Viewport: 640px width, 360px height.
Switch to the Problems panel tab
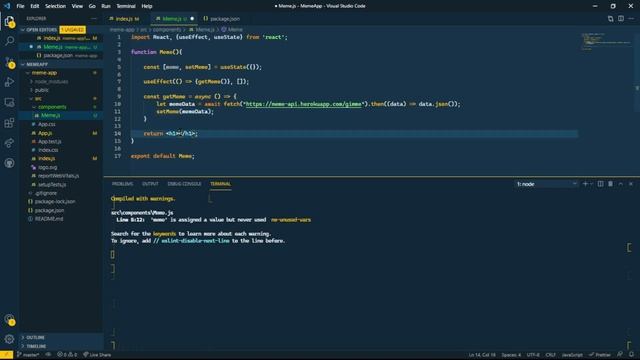click(122, 184)
